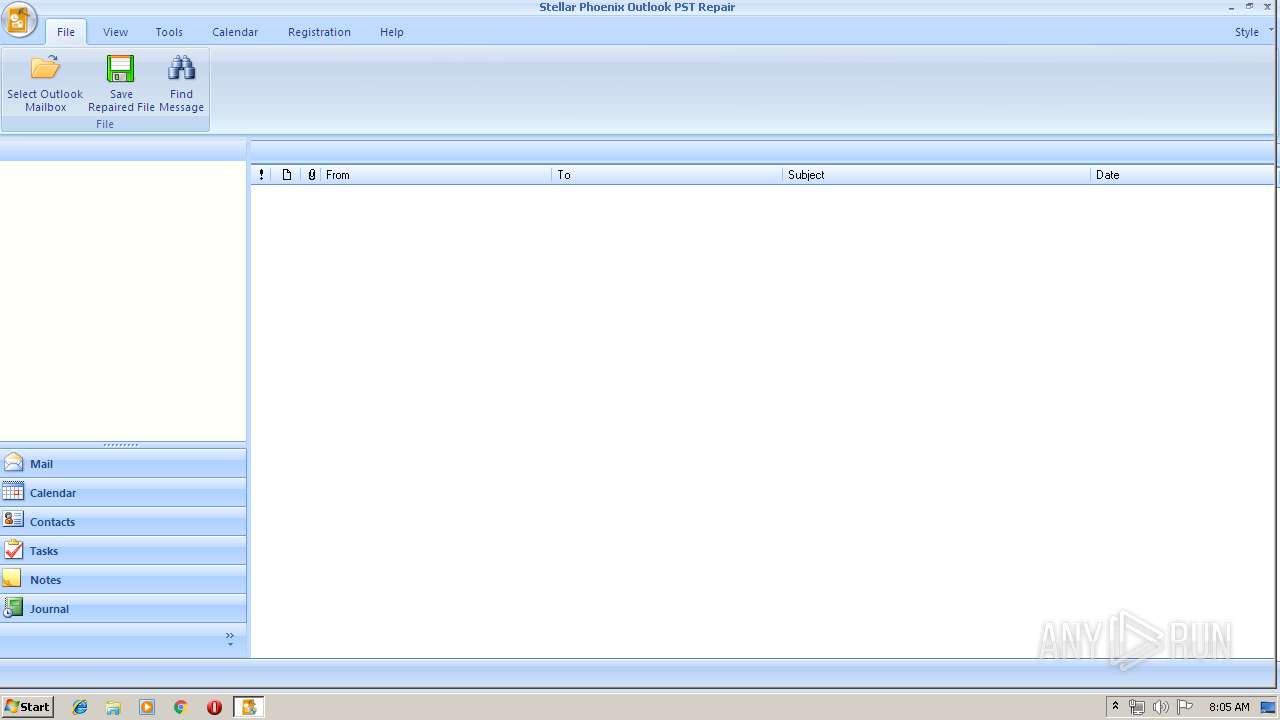Screen dimensions: 1280x720
Task: Sort by attachment paperclip column
Action: pyautogui.click(x=311, y=175)
